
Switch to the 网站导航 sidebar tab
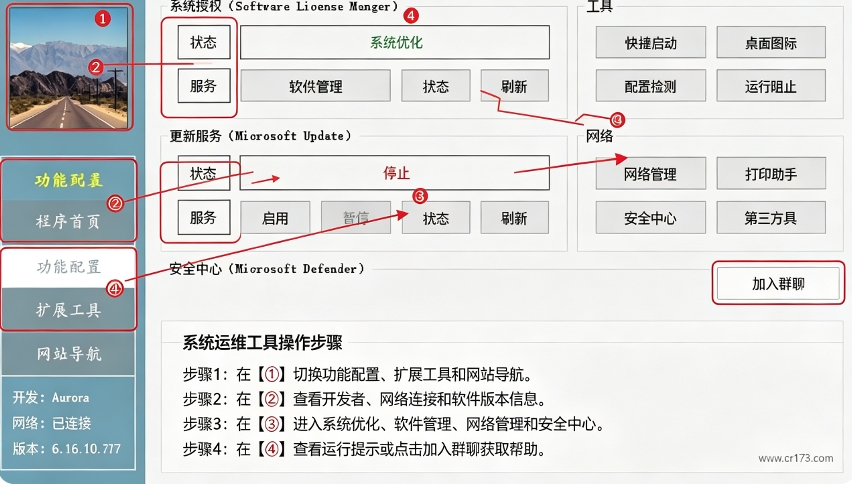68,354
